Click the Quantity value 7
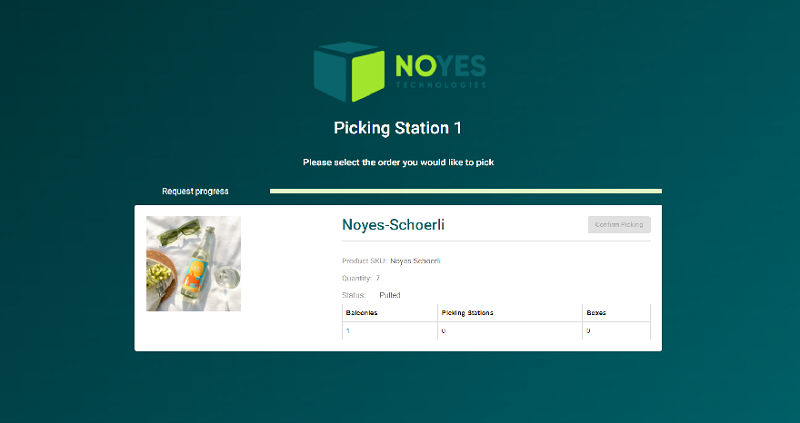Viewport: 800px width, 423px height. tap(378, 278)
